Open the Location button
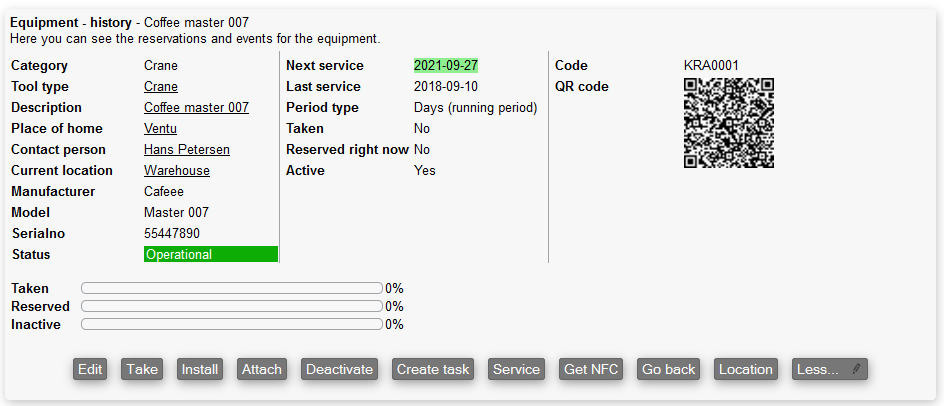This screenshot has height=406, width=944. 746,369
